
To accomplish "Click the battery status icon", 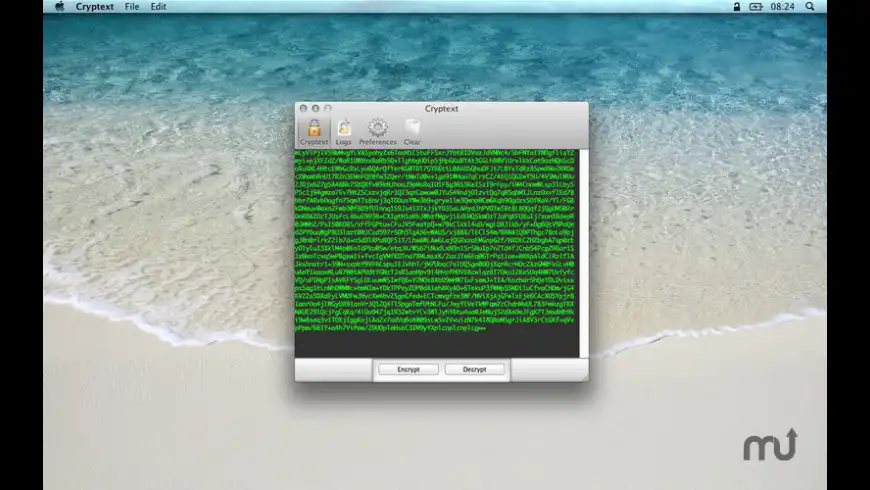I will click(756, 7).
